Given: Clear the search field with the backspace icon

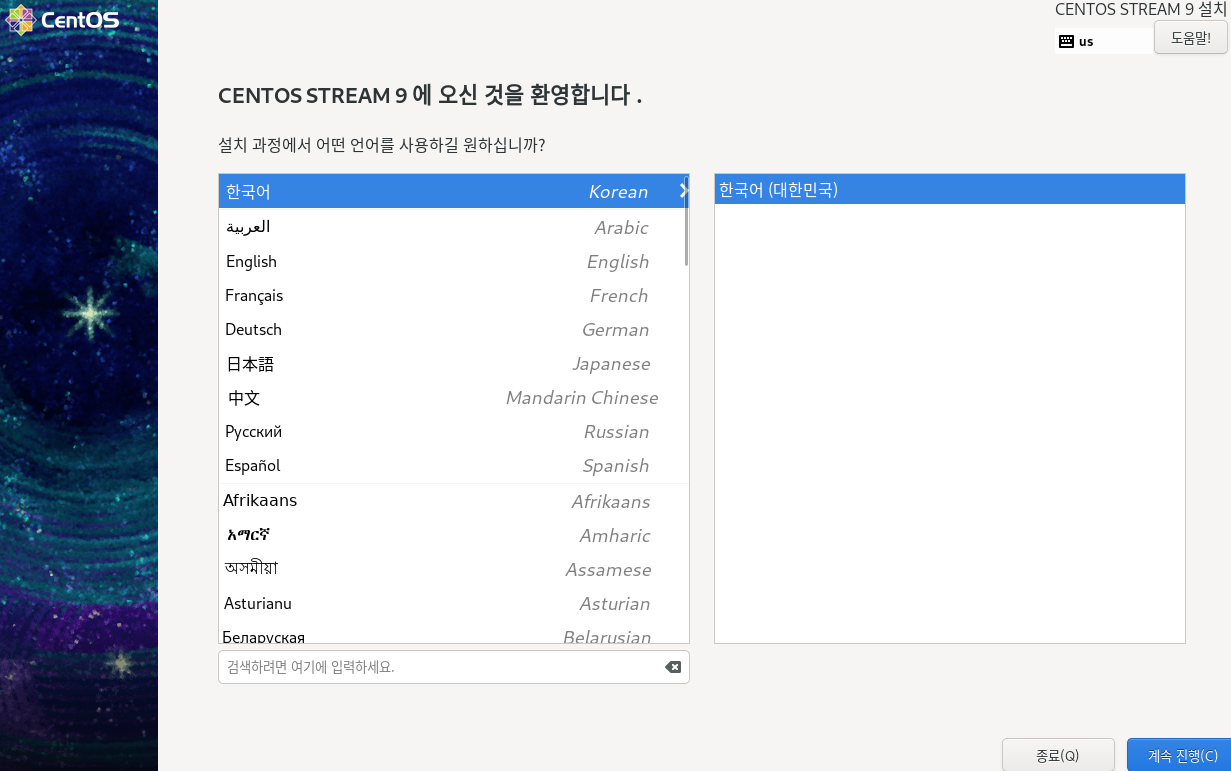Looking at the screenshot, I should pos(673,667).
